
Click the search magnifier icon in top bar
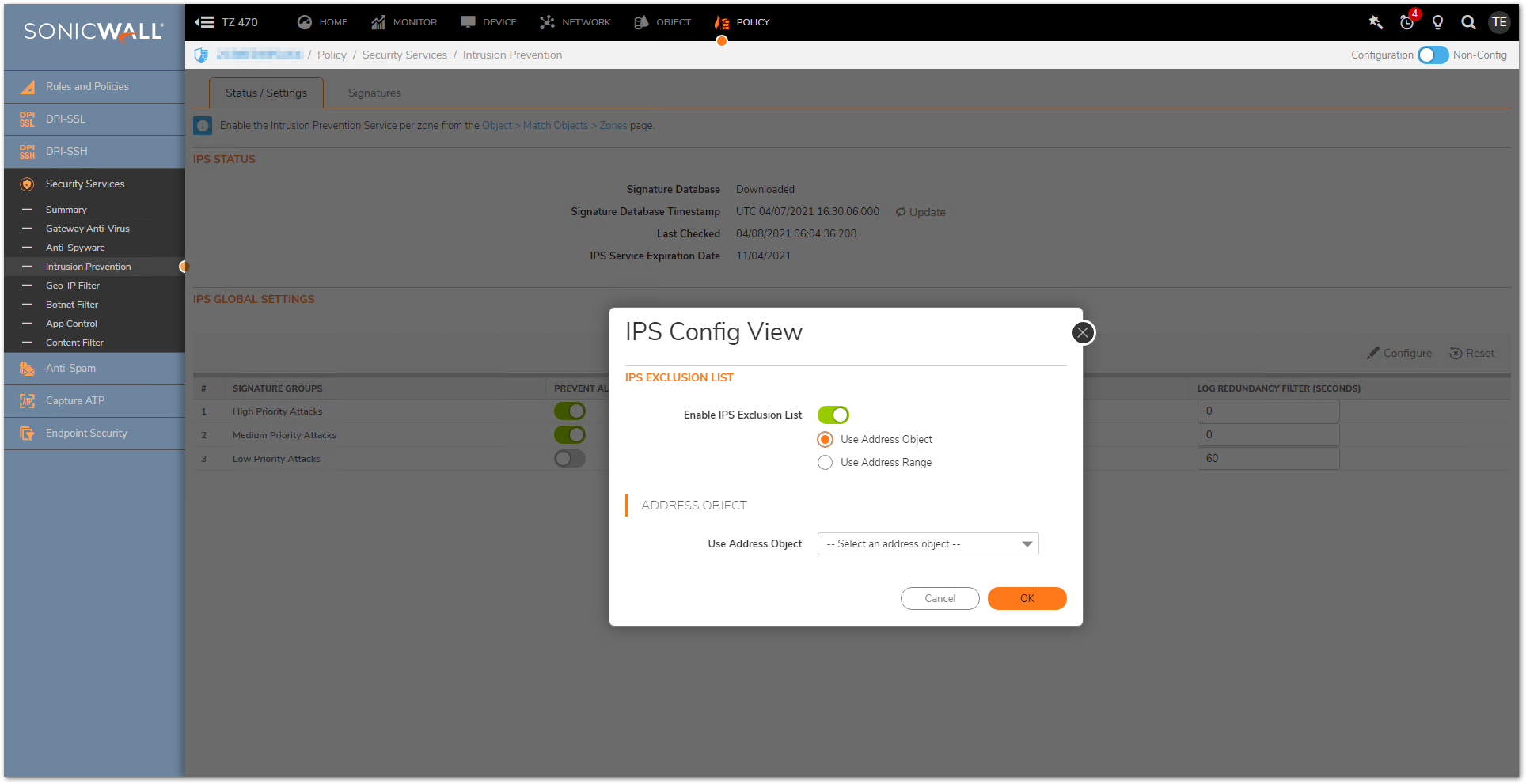click(1468, 22)
